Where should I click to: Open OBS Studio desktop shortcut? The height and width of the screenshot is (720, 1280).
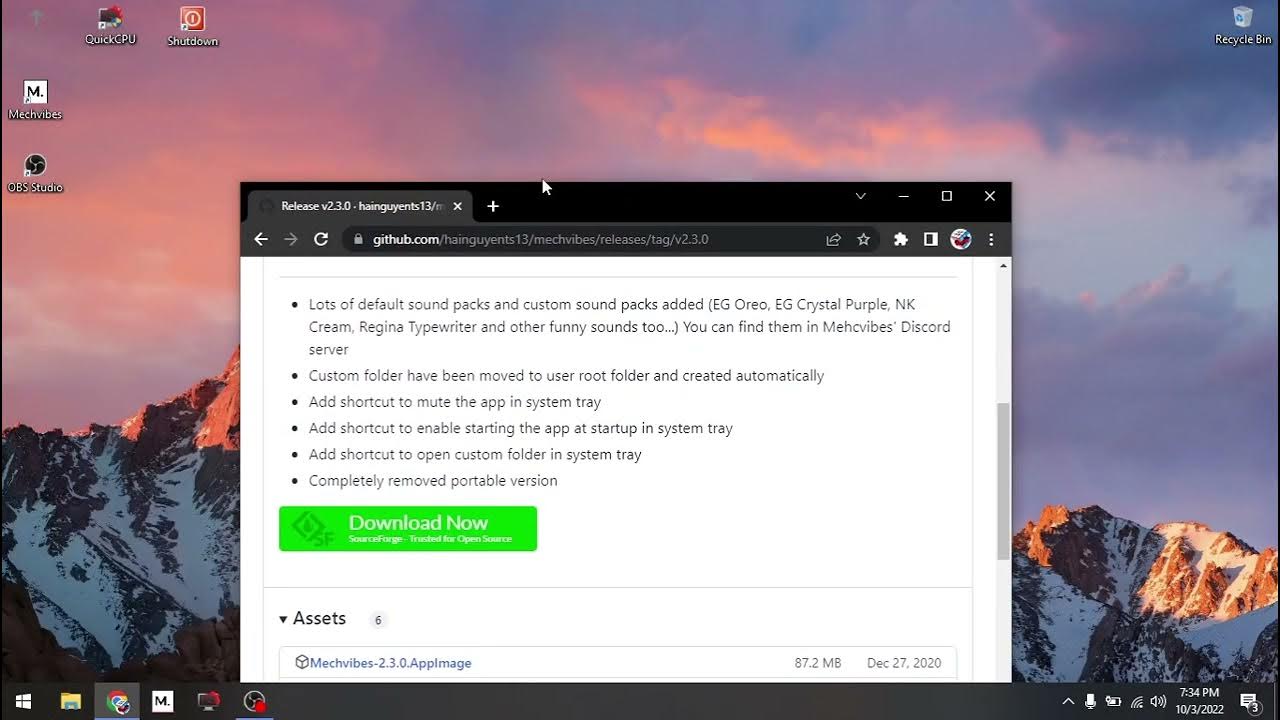(x=35, y=172)
